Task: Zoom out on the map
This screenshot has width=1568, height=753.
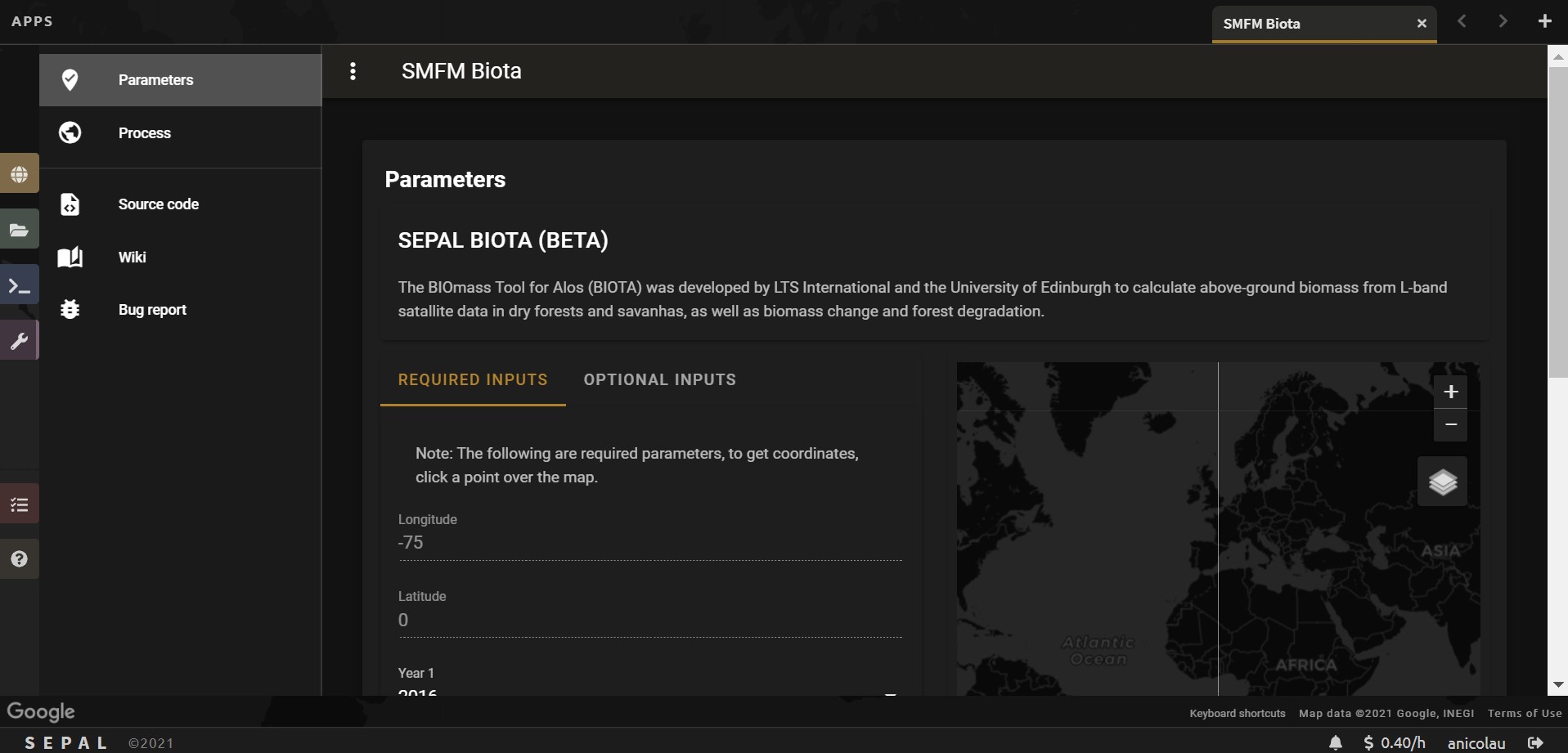Action: coord(1451,425)
